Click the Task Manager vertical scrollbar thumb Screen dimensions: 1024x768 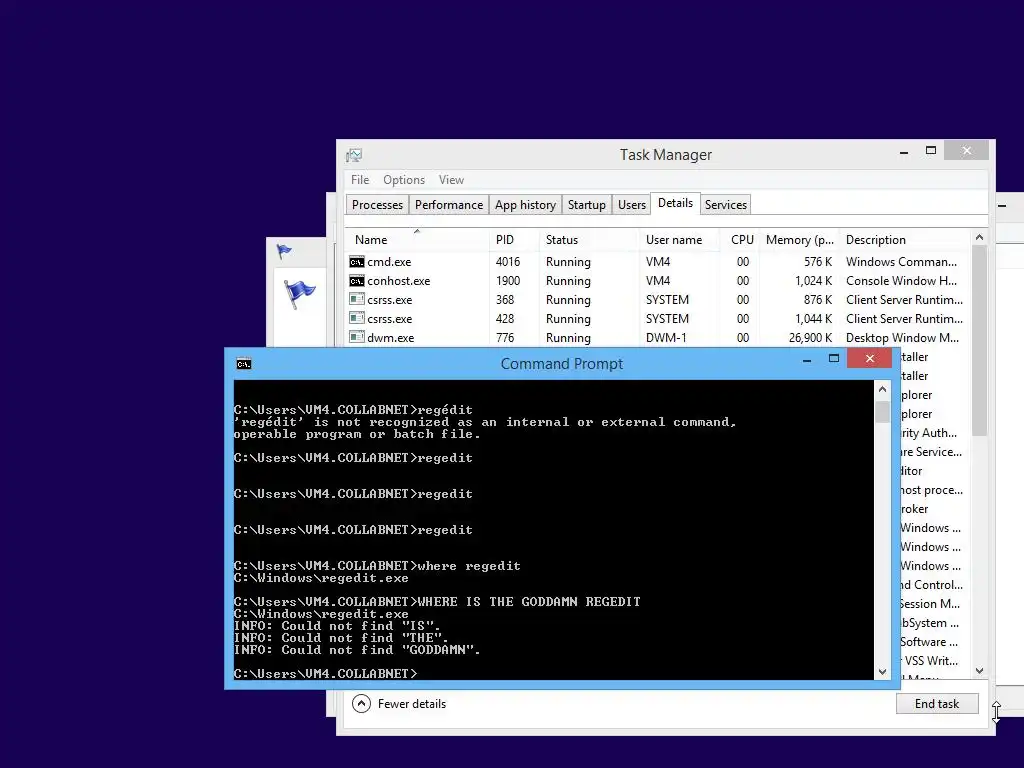tap(979, 340)
